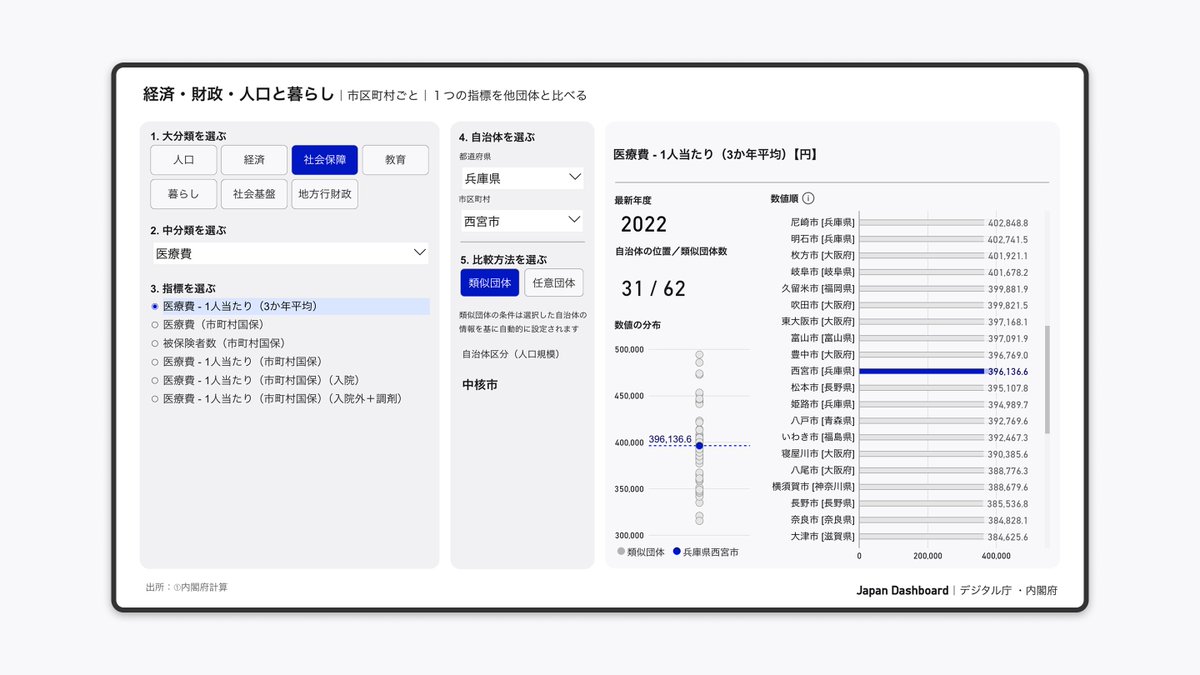1200x675 pixels.
Task: Open the 兵庫県 prefecture dropdown
Action: point(521,178)
